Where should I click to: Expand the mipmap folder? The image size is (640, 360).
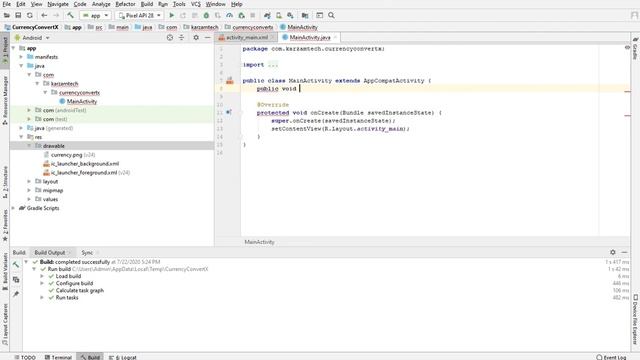[x=29, y=190]
